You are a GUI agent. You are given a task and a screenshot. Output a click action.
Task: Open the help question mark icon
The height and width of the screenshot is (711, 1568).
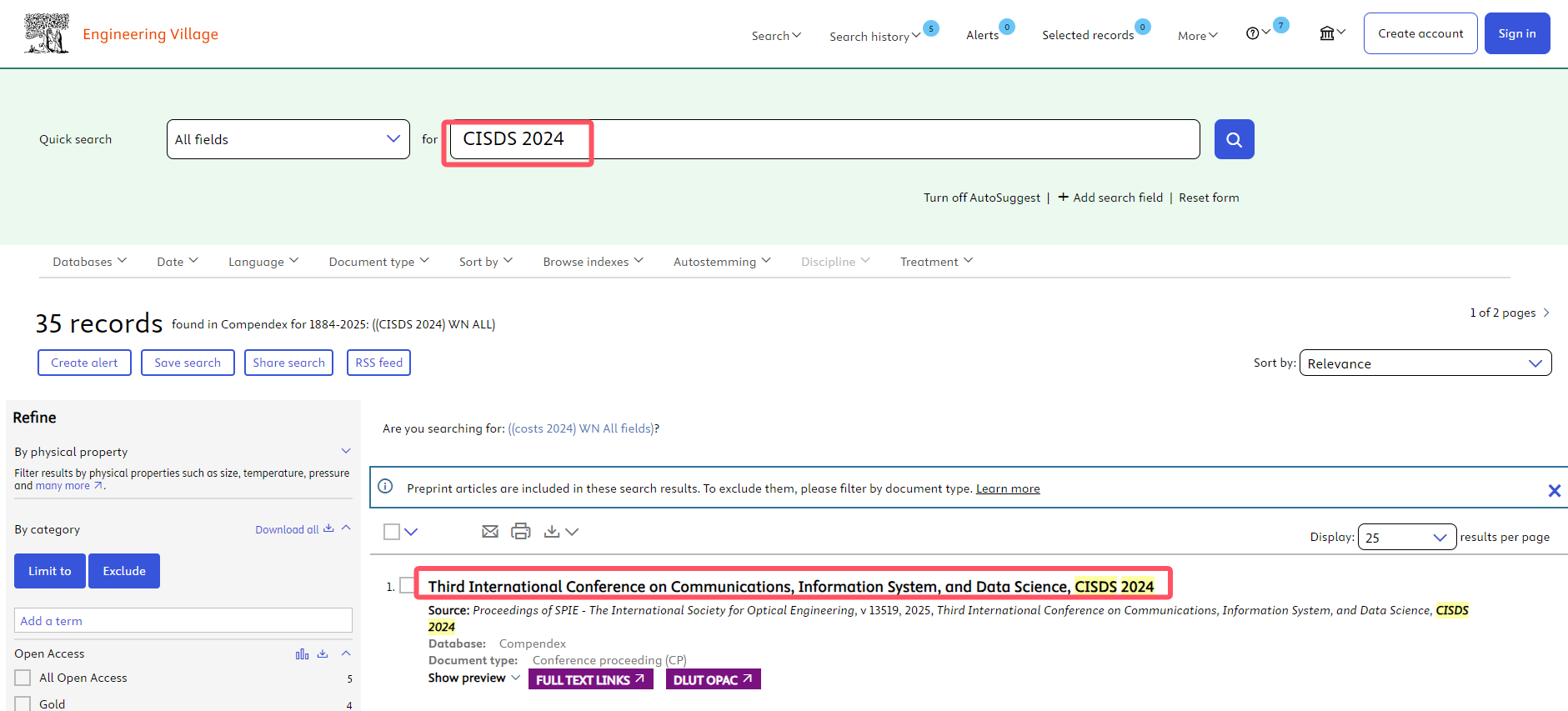pyautogui.click(x=1252, y=33)
